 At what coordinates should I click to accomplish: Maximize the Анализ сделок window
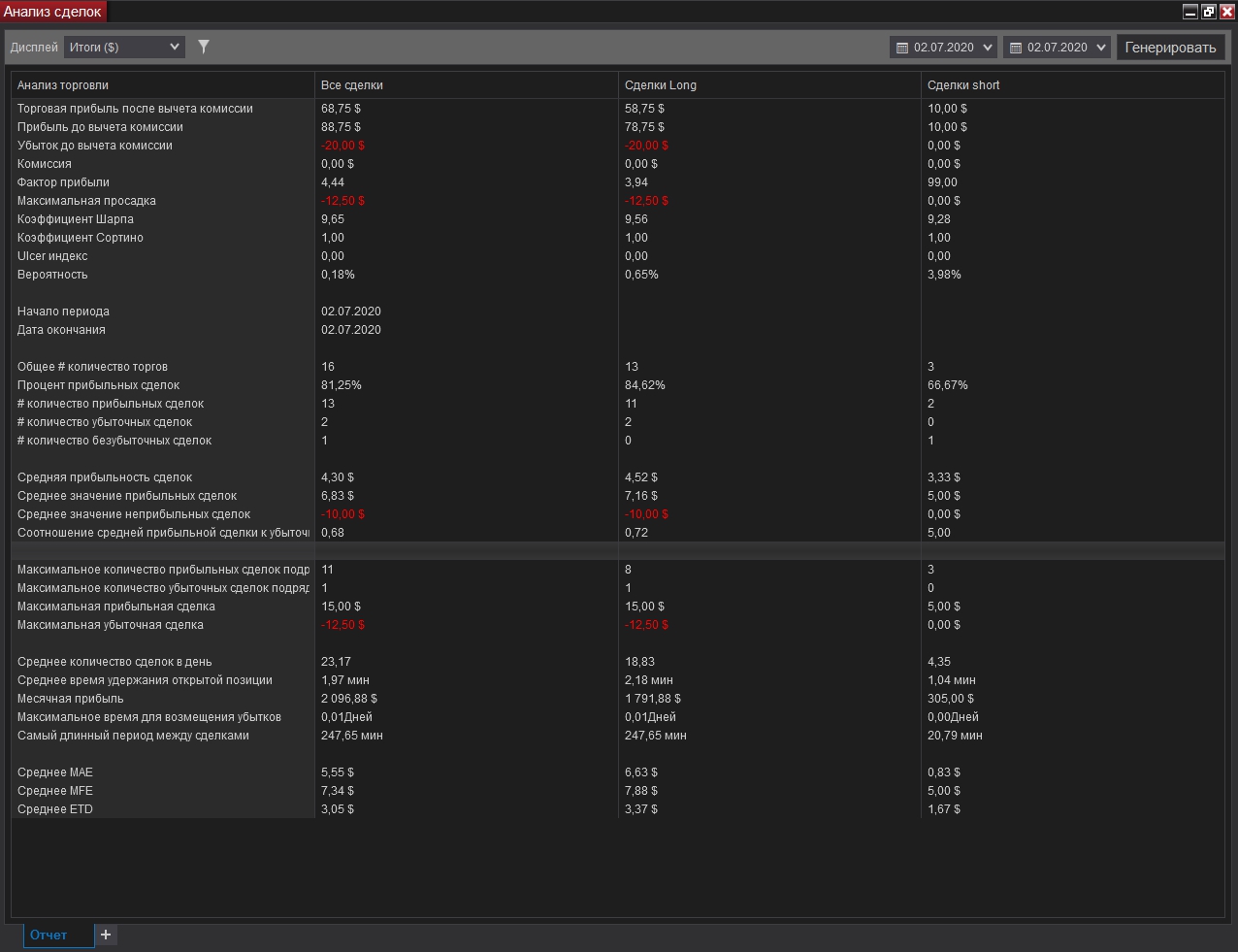coord(1209,12)
